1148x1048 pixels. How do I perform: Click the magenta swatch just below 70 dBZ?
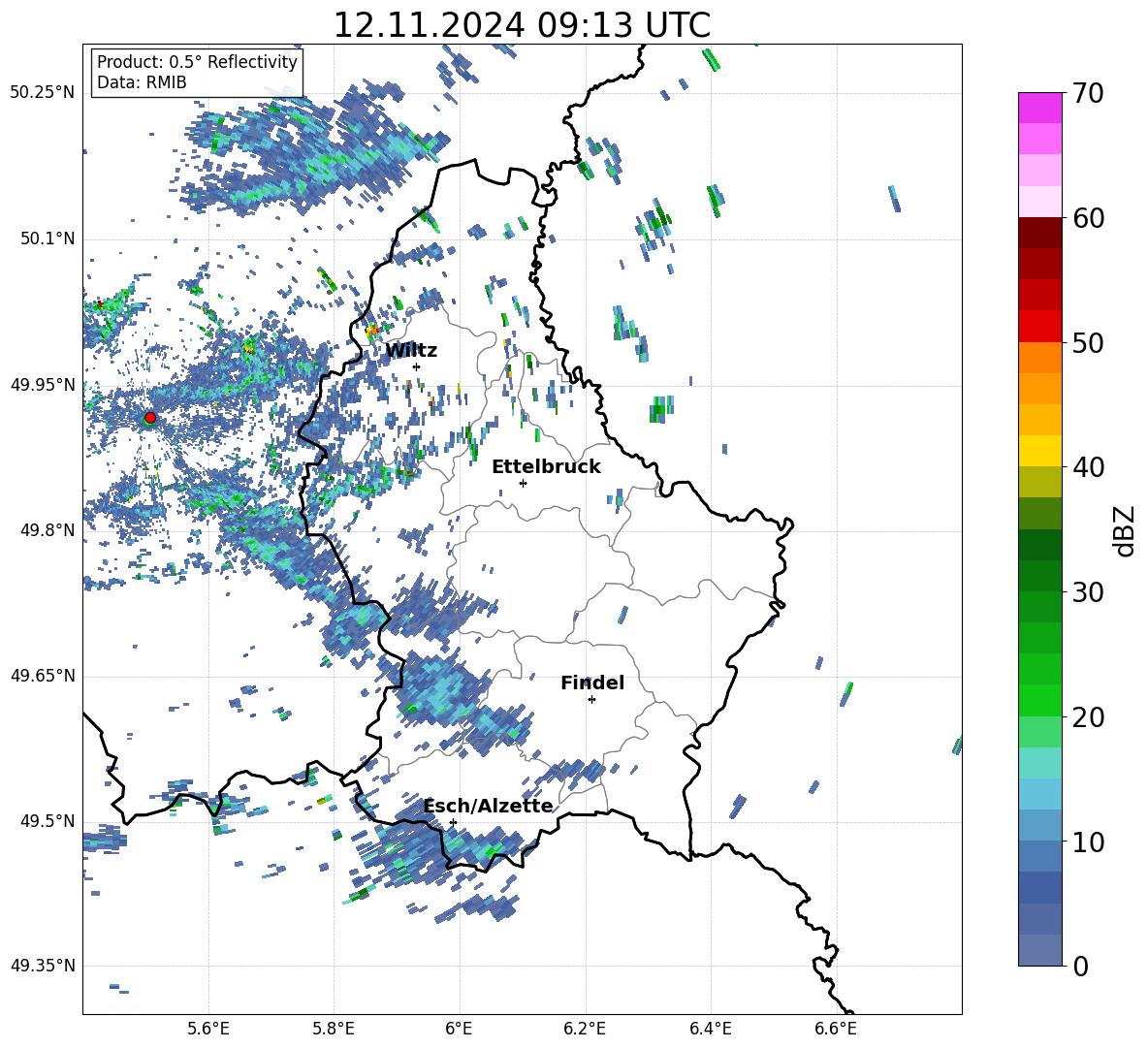(1039, 109)
